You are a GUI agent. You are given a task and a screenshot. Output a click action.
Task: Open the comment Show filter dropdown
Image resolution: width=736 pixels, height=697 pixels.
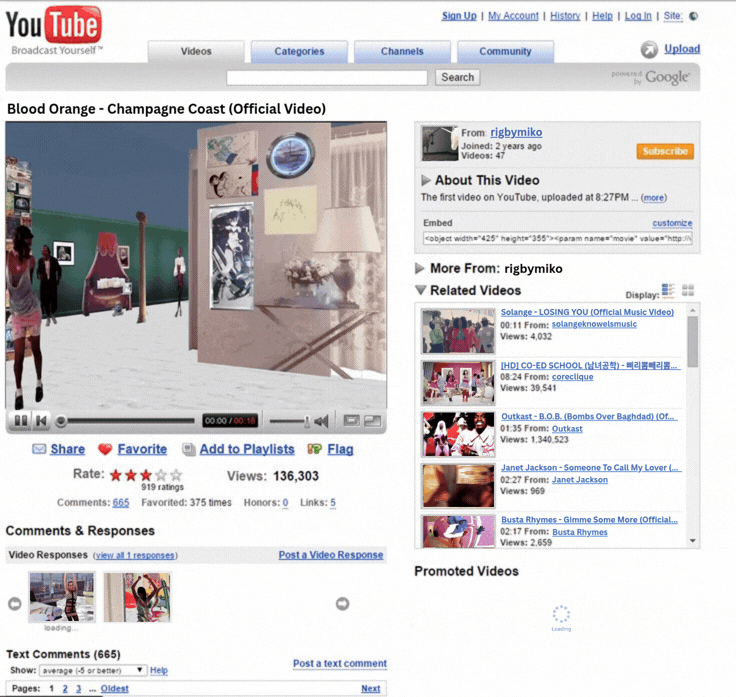point(93,670)
